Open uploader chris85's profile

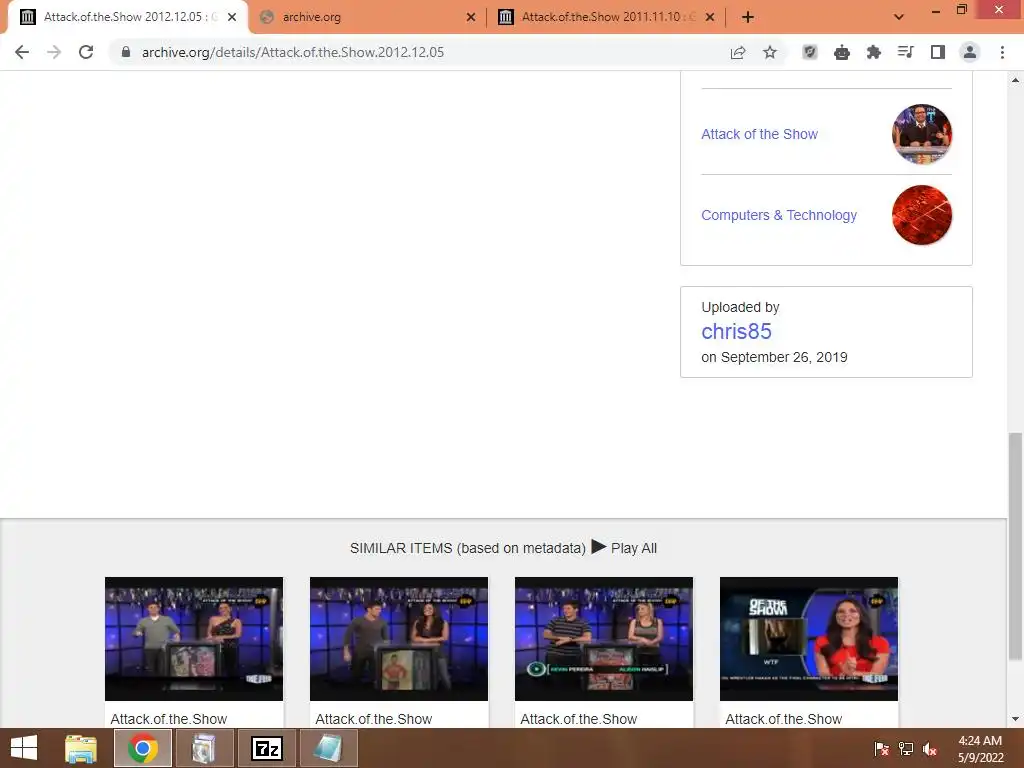click(736, 332)
